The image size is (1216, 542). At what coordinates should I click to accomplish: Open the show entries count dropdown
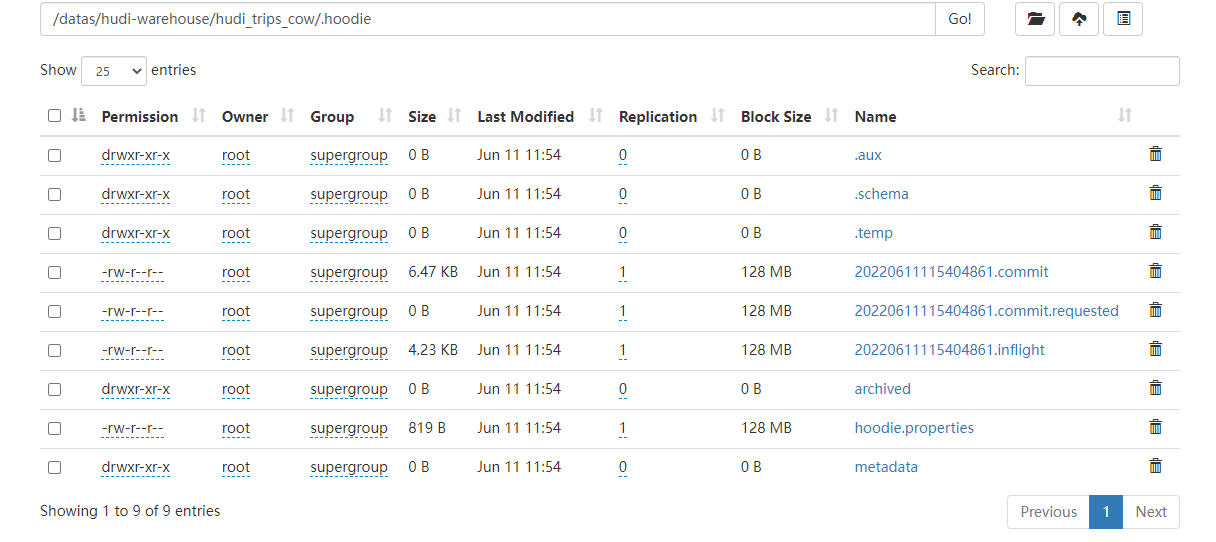pyautogui.click(x=113, y=71)
